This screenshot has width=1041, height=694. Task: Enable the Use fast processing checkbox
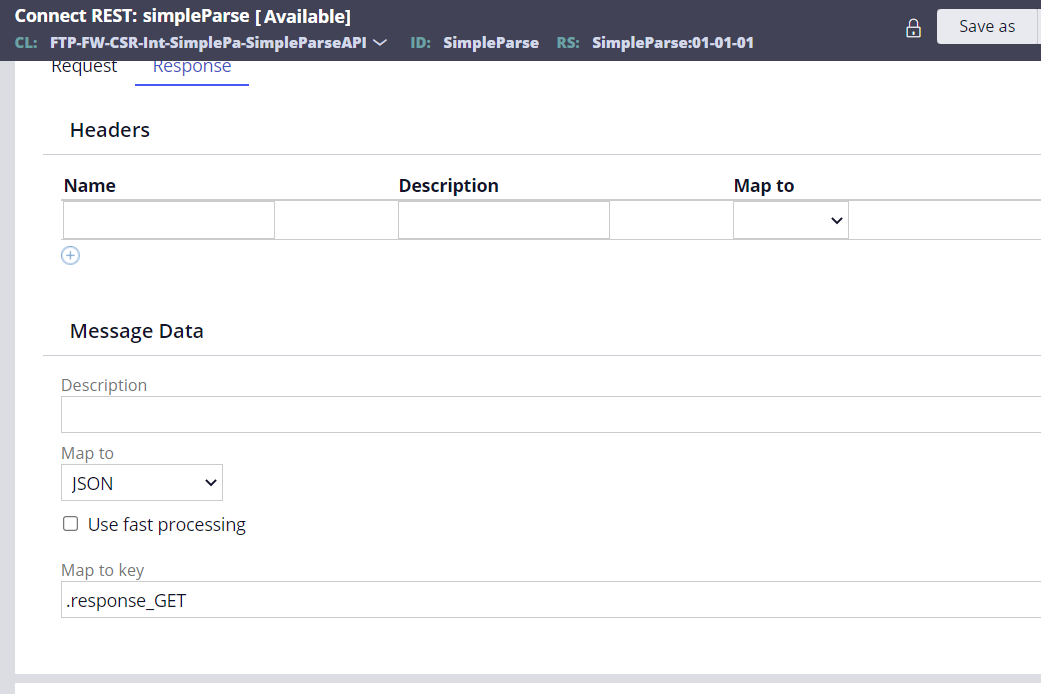(70, 523)
